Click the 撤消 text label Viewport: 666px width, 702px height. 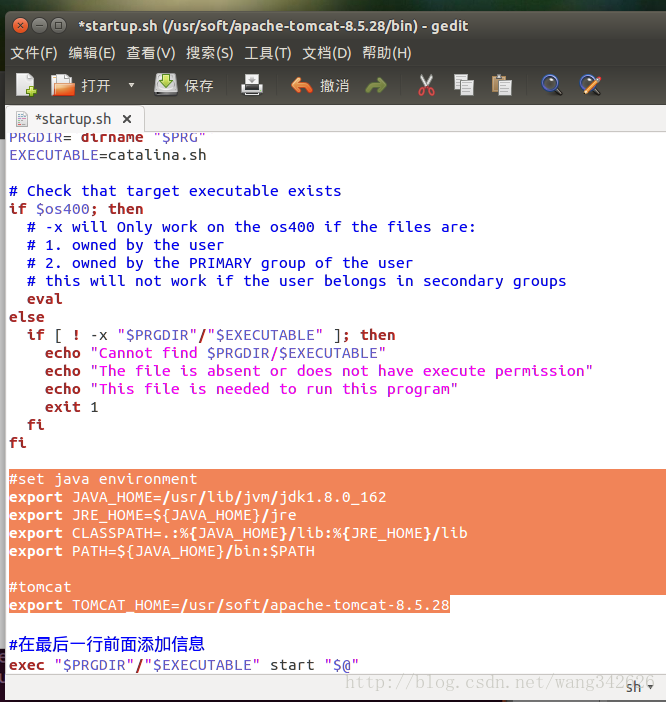(334, 85)
